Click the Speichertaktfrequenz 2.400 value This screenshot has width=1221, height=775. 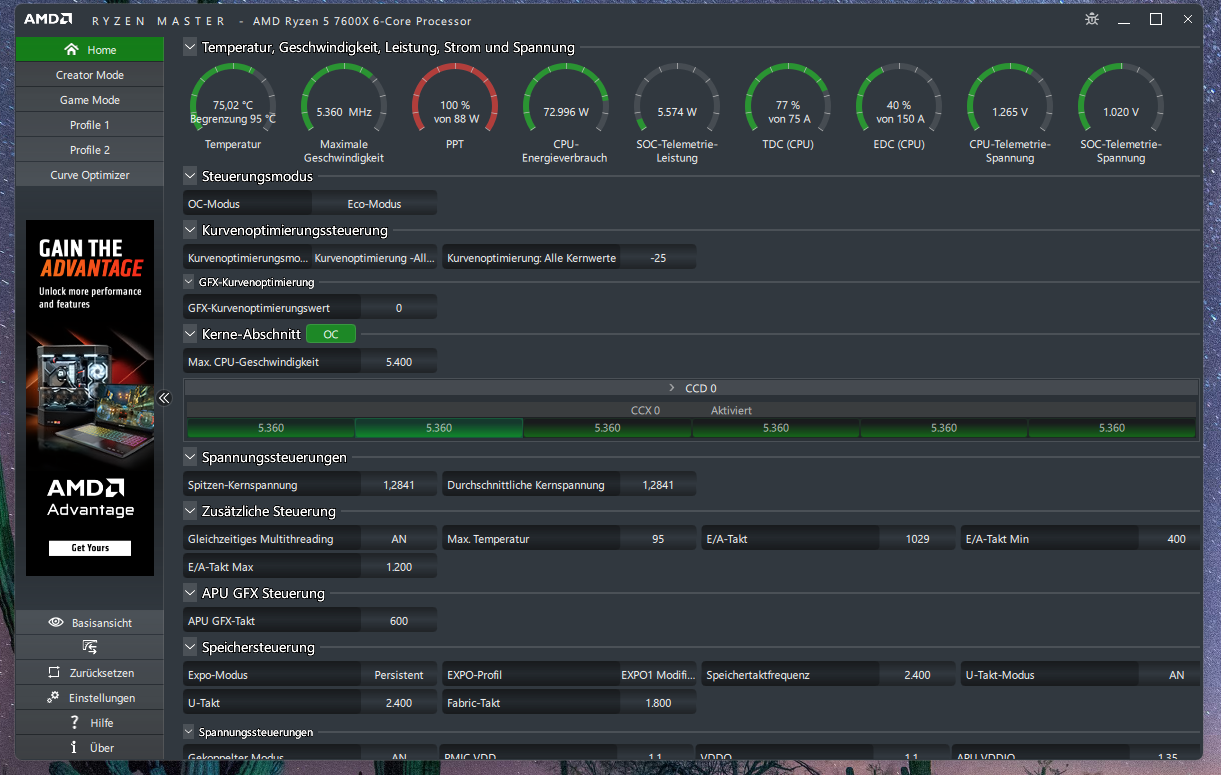(x=917, y=675)
